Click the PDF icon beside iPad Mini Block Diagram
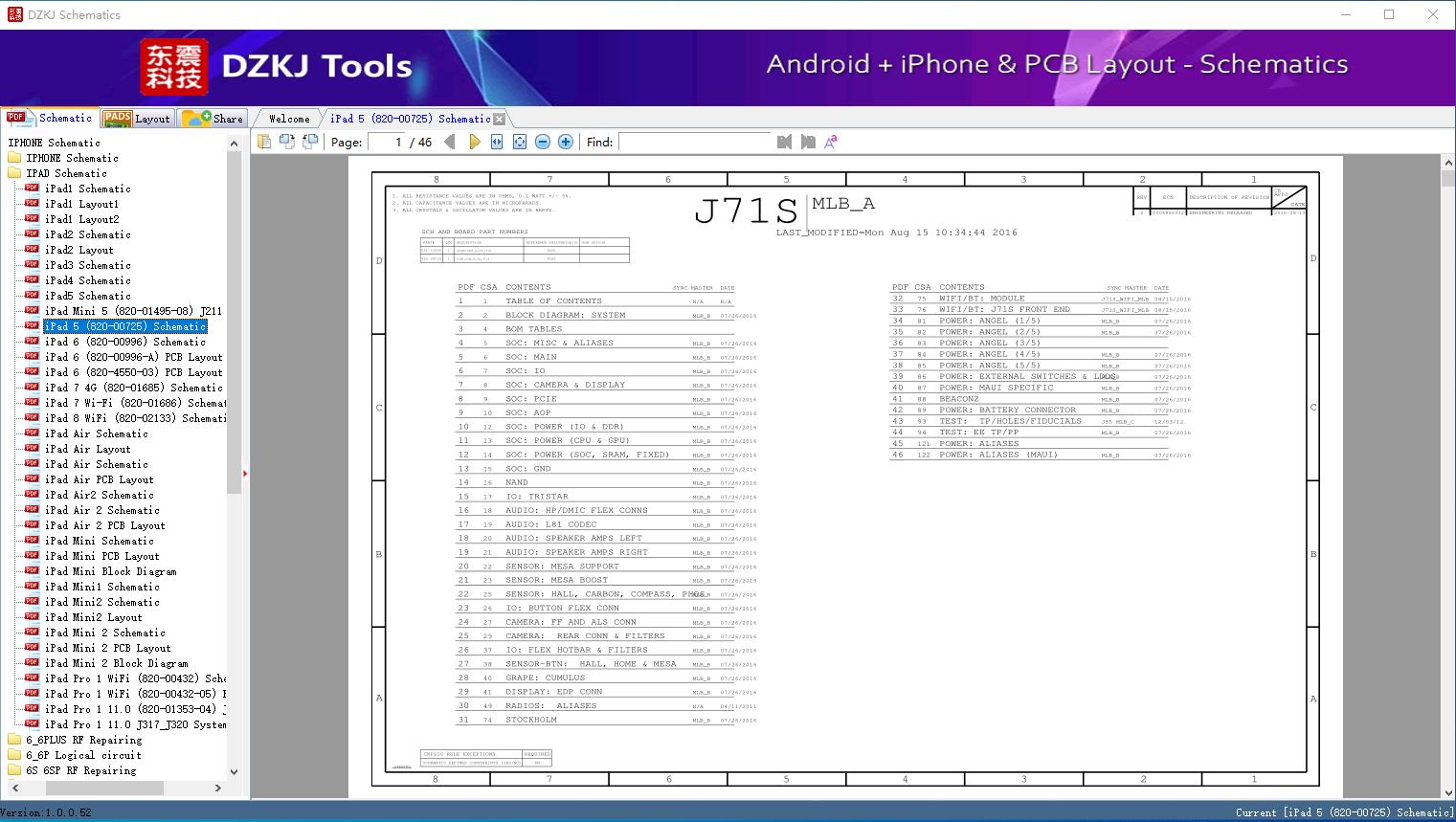Viewport: 1456px width, 822px height. tap(33, 571)
